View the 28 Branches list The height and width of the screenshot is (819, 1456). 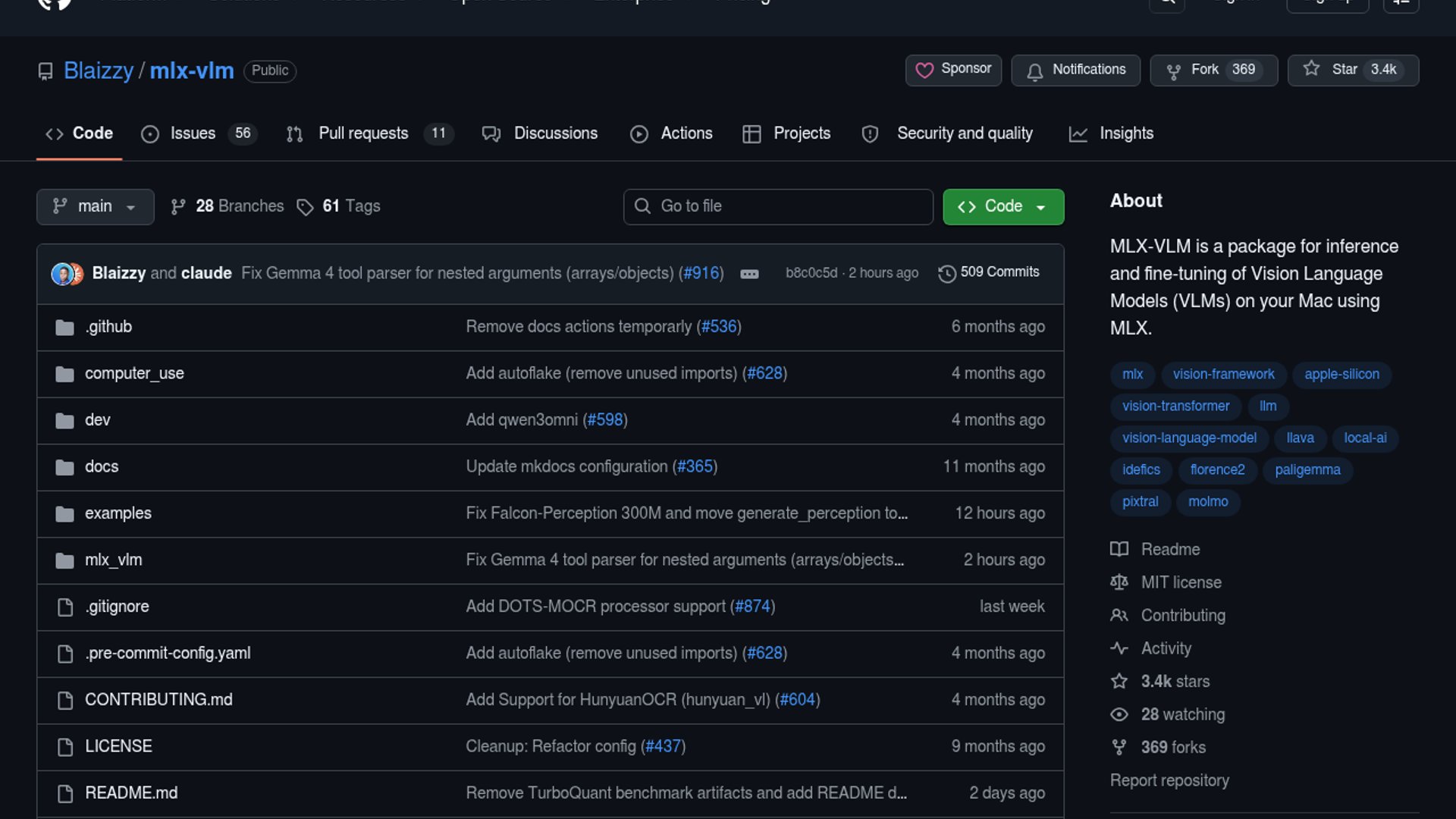tap(227, 206)
